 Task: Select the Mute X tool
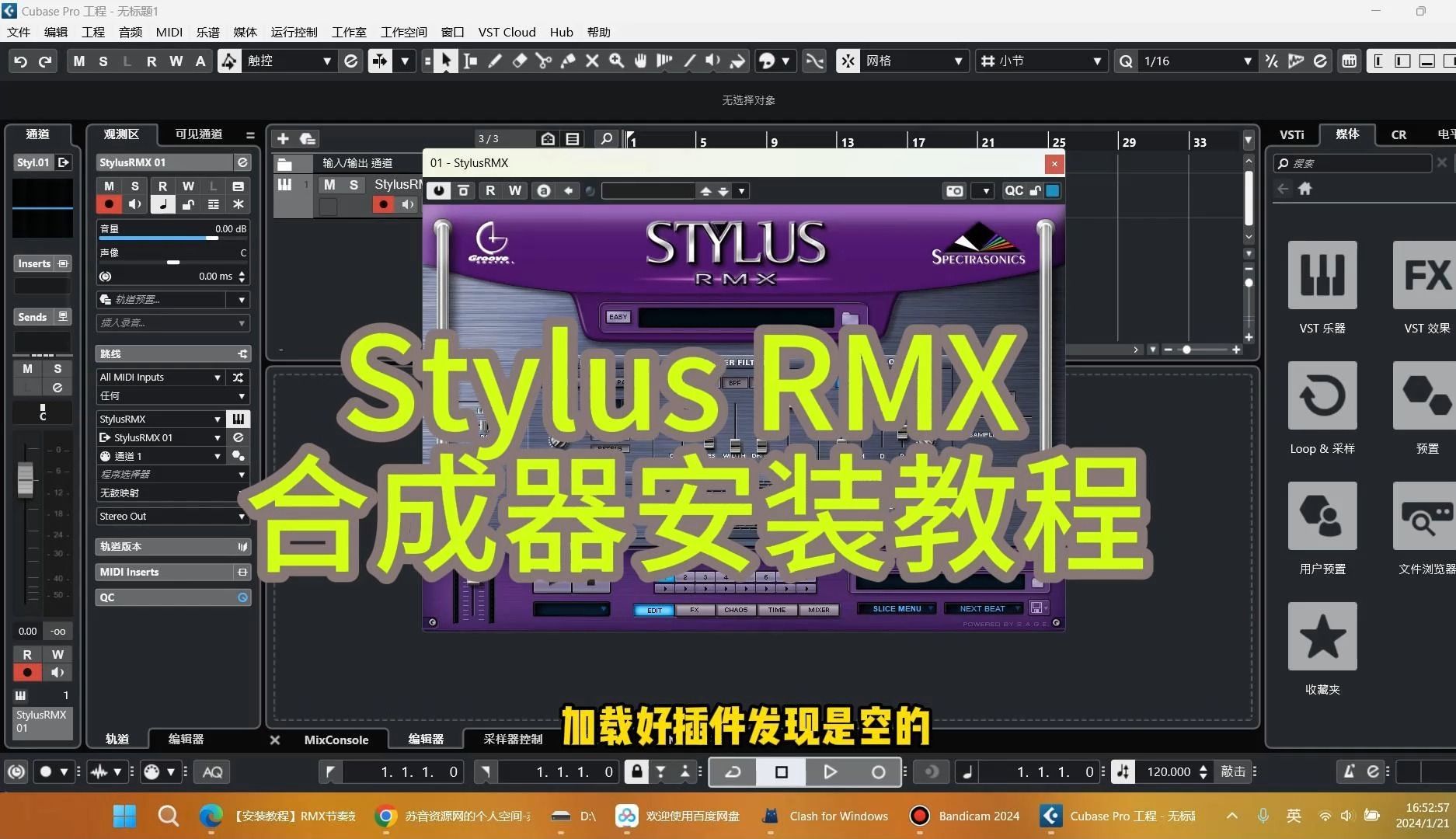coord(592,61)
